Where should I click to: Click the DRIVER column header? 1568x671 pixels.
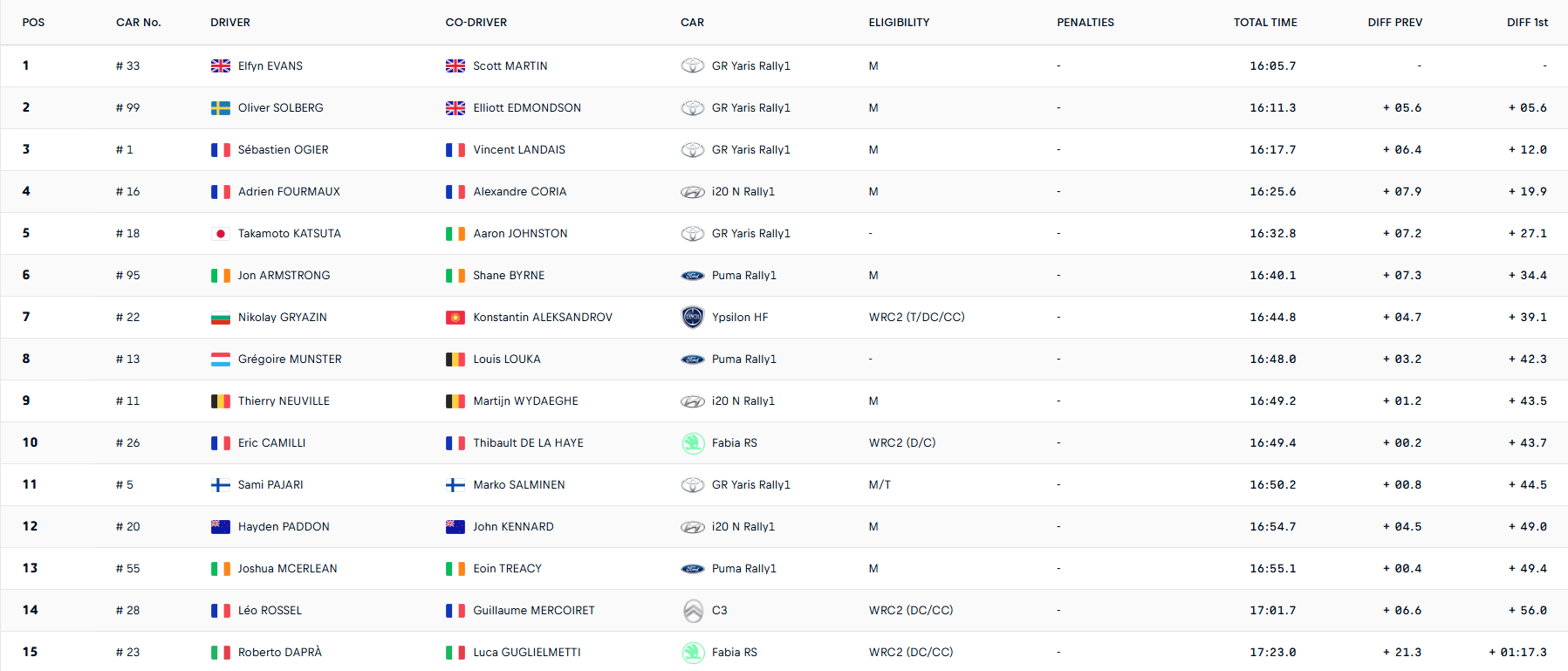click(x=230, y=23)
